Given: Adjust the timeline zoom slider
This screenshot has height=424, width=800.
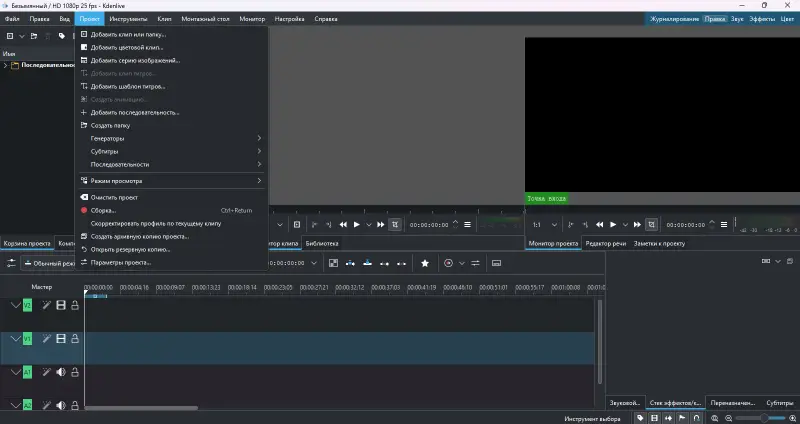Looking at the screenshot, I should (x=760, y=418).
